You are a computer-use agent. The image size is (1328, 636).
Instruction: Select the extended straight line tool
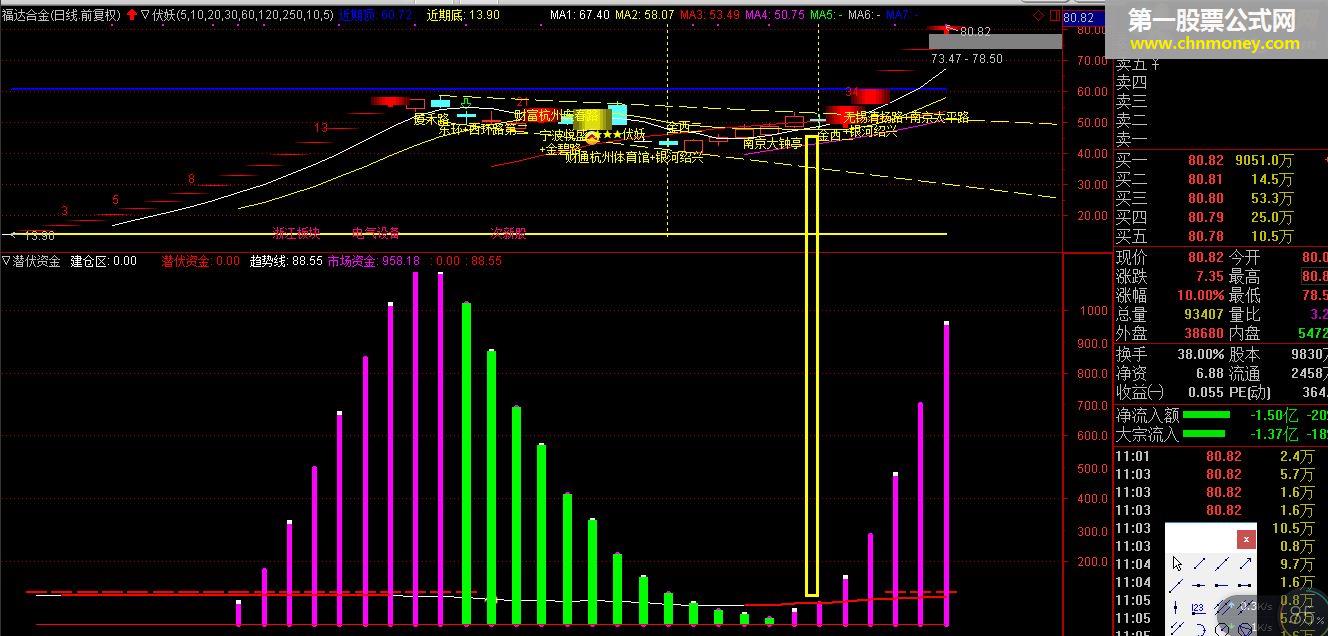point(1222,564)
